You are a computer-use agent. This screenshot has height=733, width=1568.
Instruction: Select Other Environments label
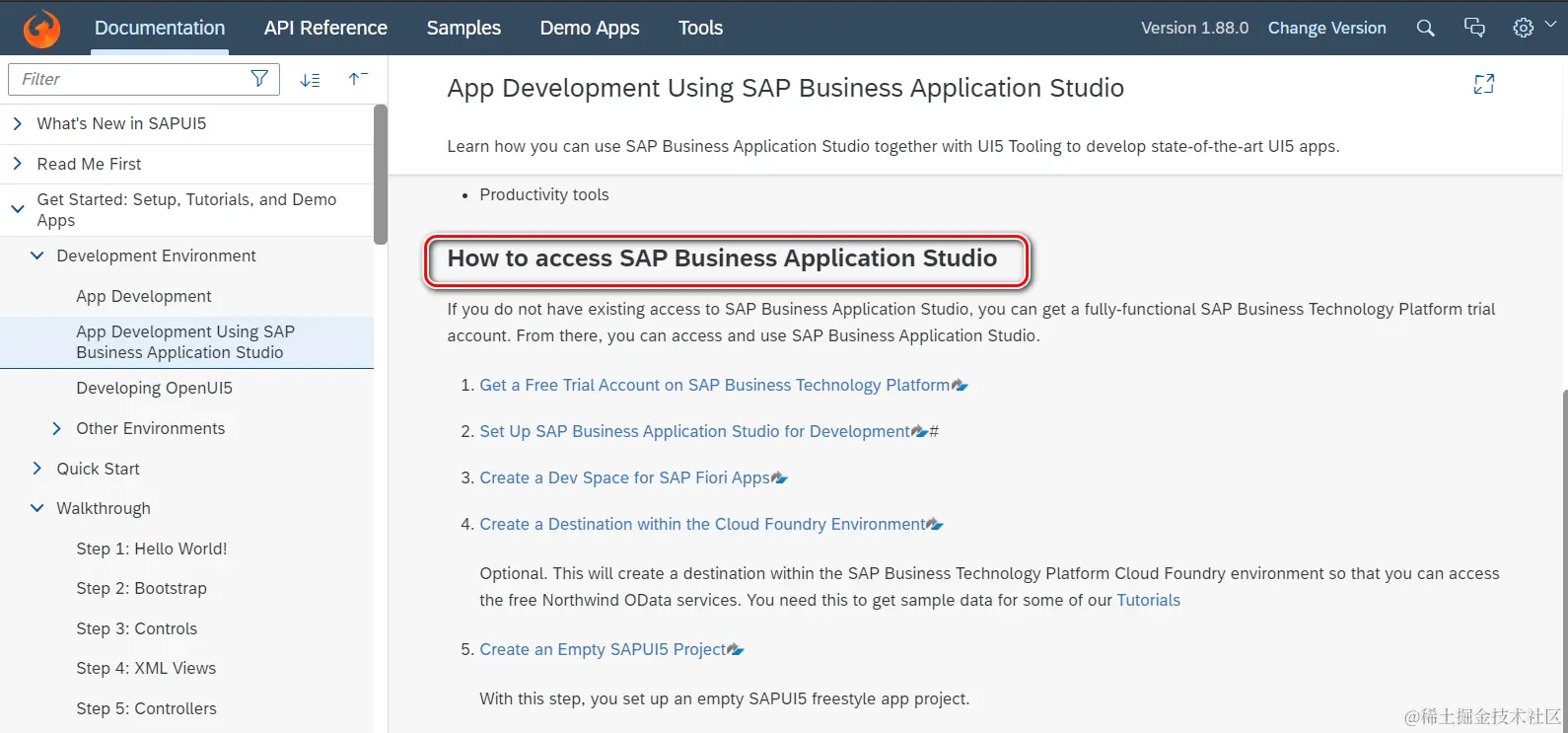150,428
